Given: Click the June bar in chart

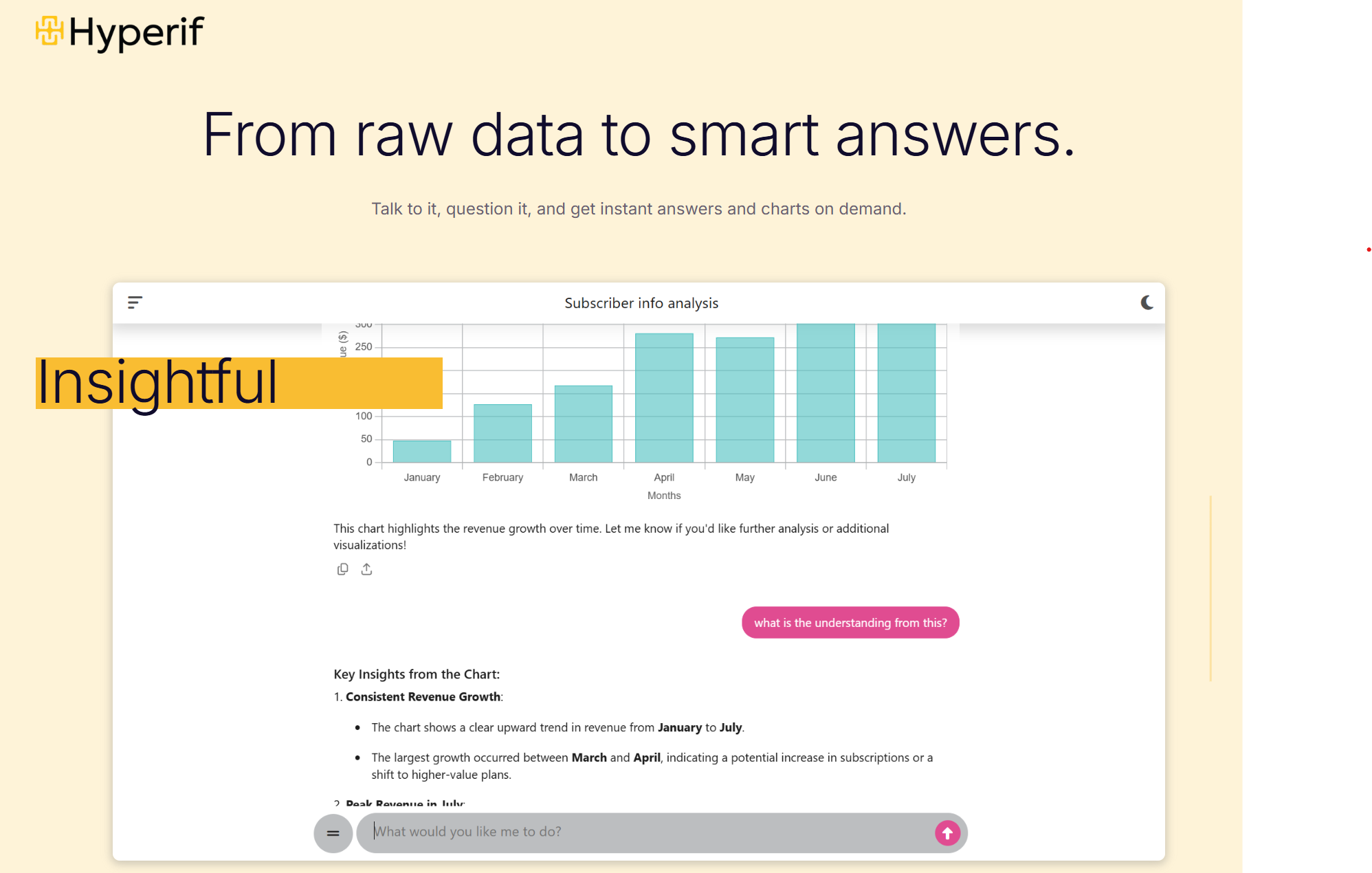Looking at the screenshot, I should (x=826, y=393).
